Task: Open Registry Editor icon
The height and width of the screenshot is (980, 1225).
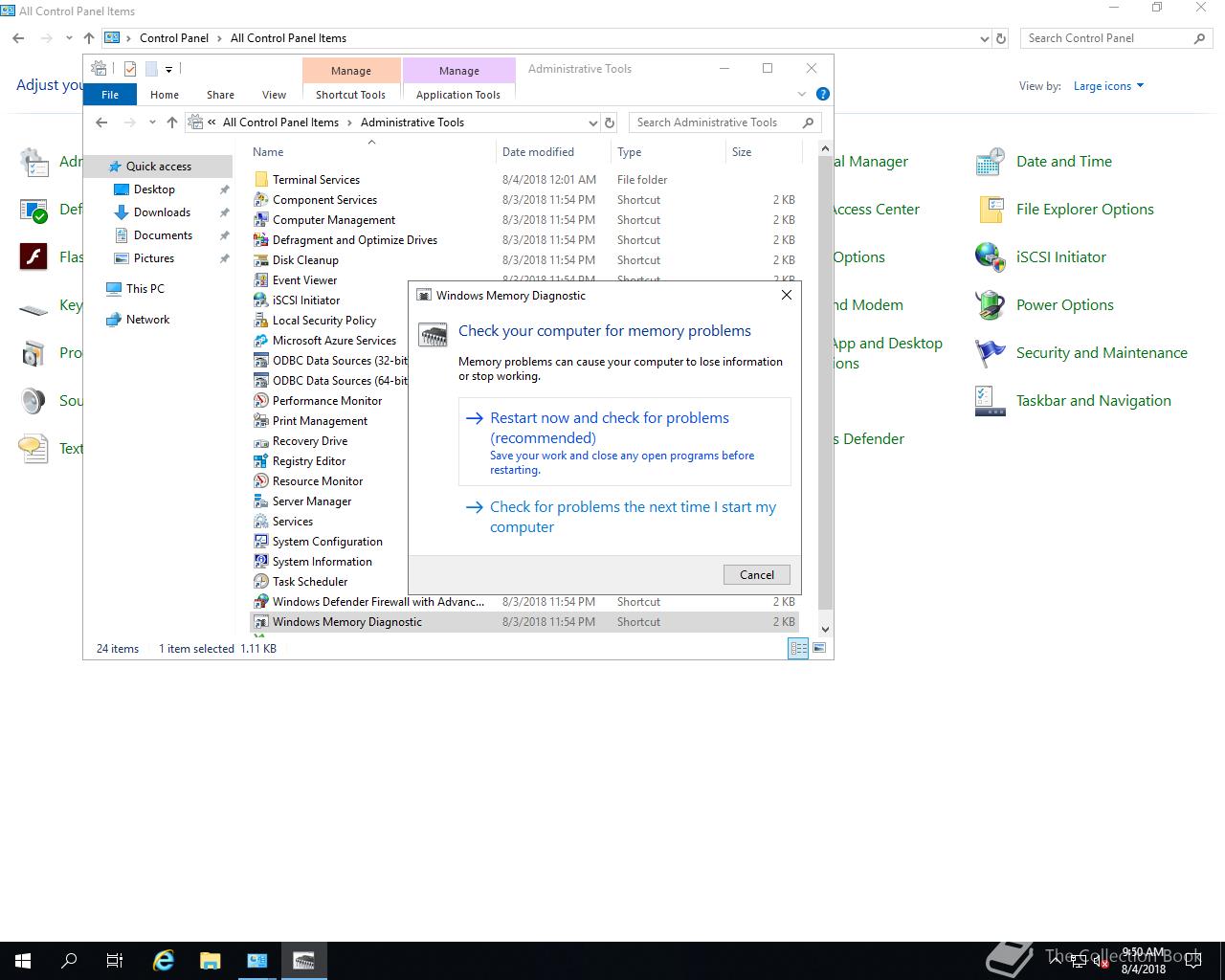Action: point(260,461)
